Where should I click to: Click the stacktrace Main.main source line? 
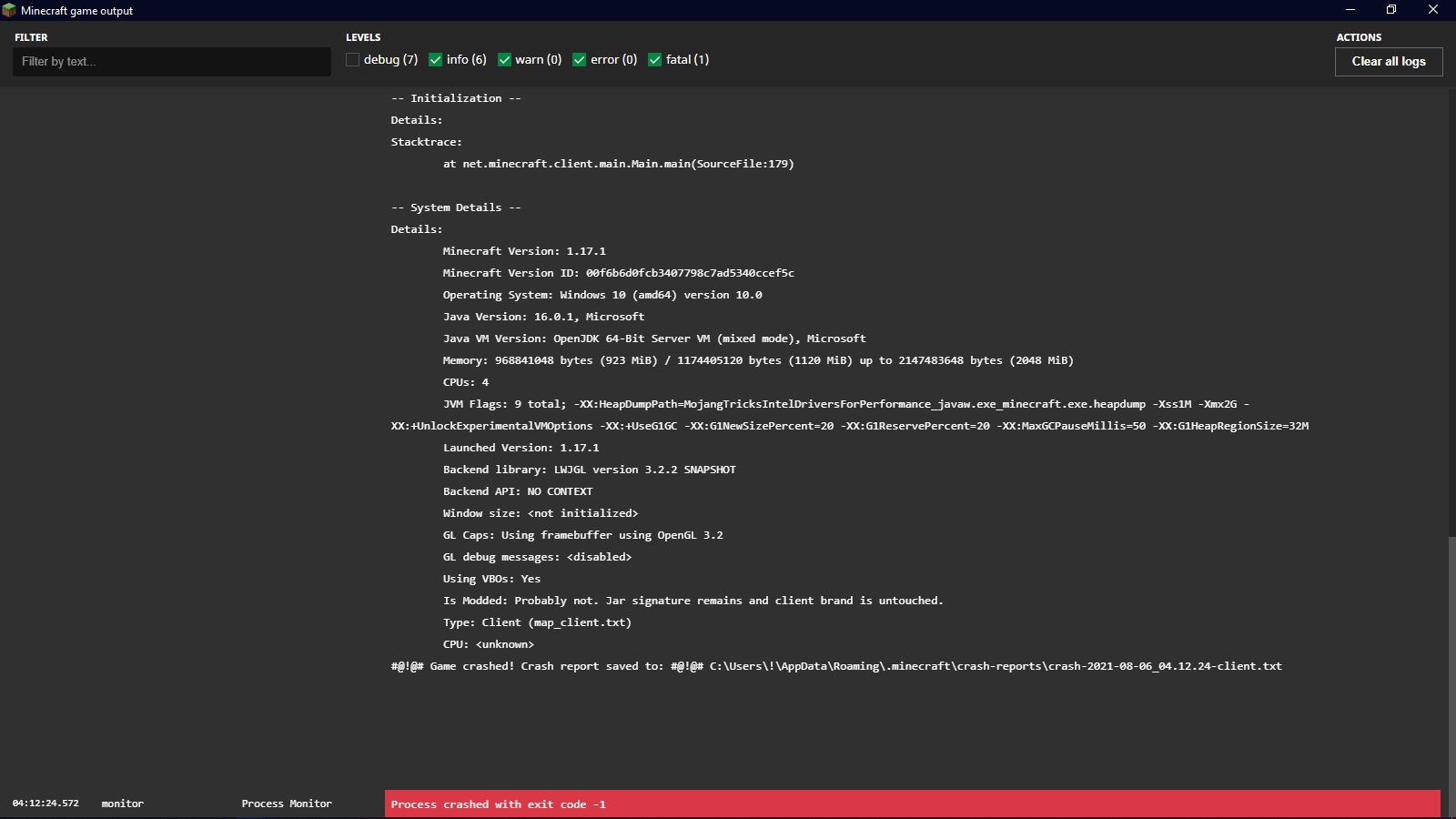point(618,164)
